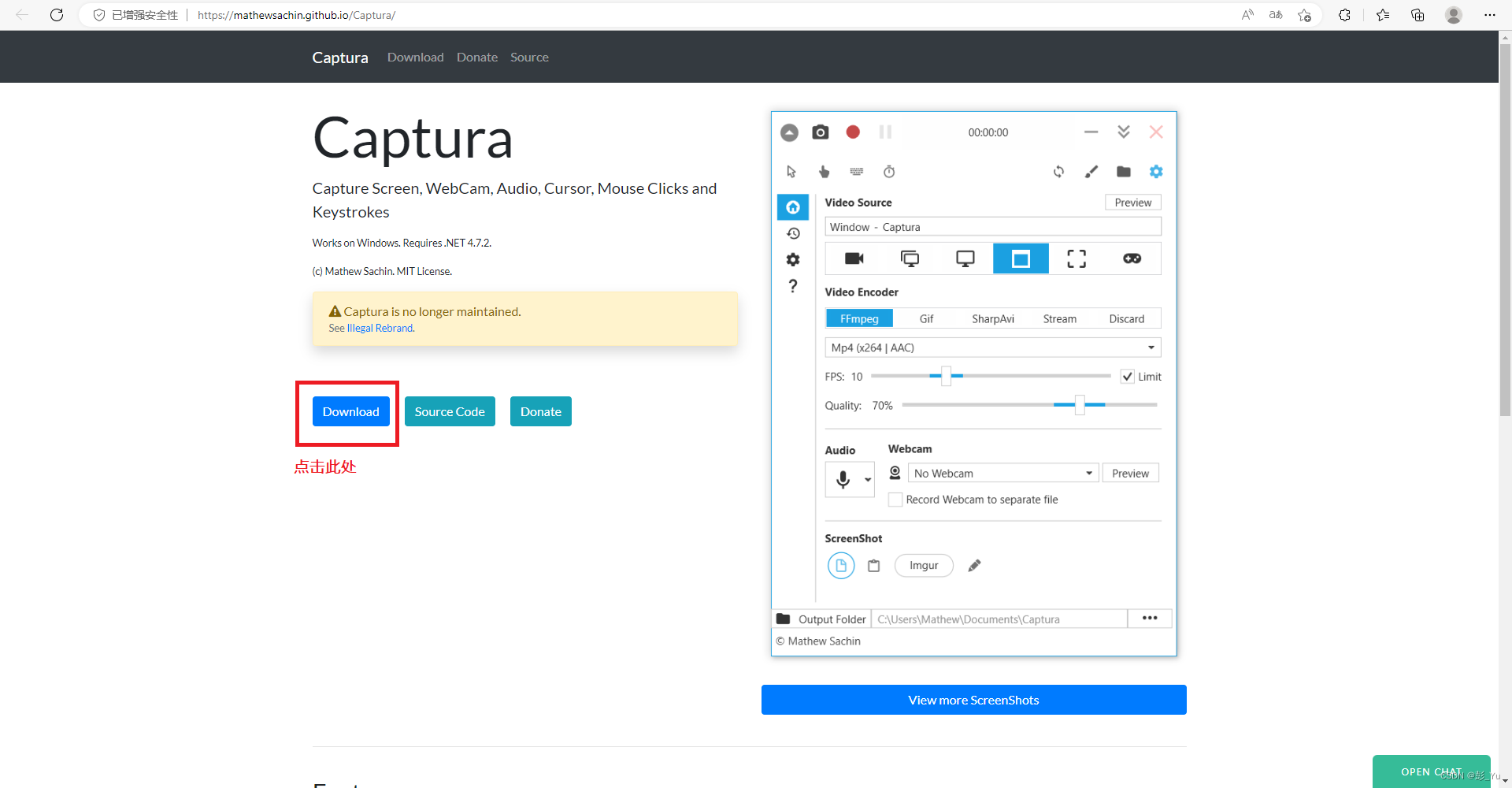Click the OPEN CHAT button
Screen dimensions: 1512x788
tap(1432, 771)
